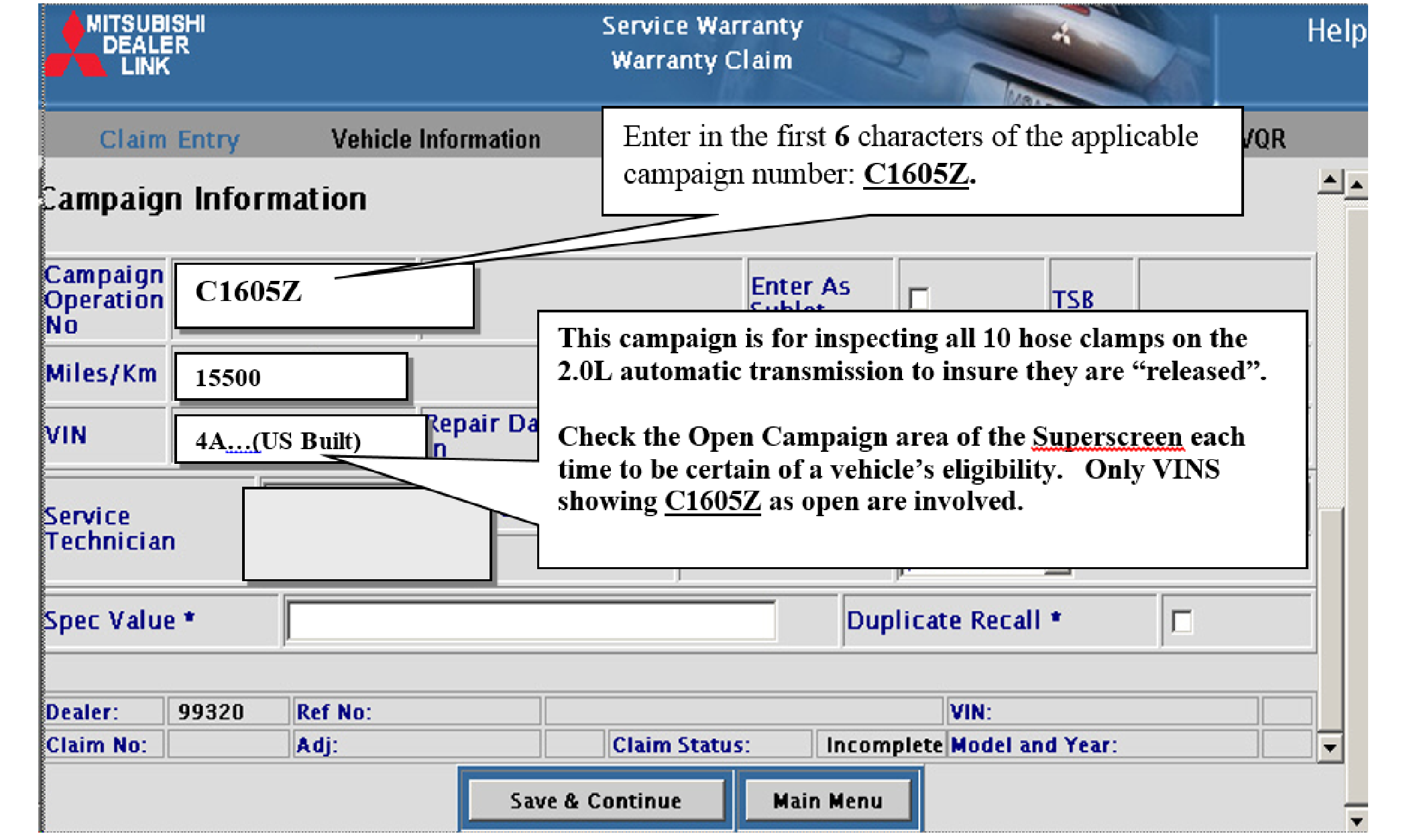Focus the Miles/Km input box
Screen dimensions: 1409x840
point(290,377)
